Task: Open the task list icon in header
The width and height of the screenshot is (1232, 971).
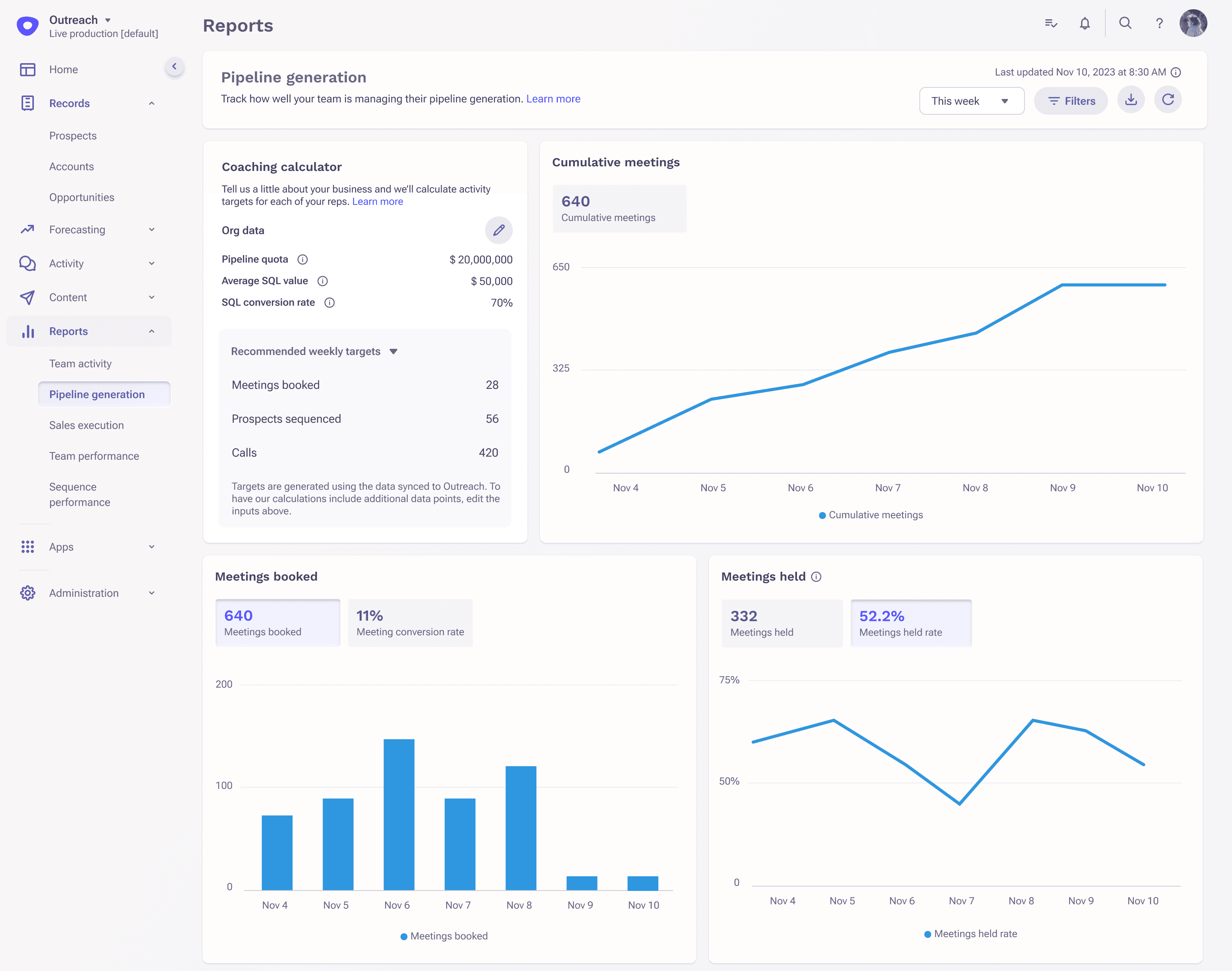Action: (x=1051, y=23)
